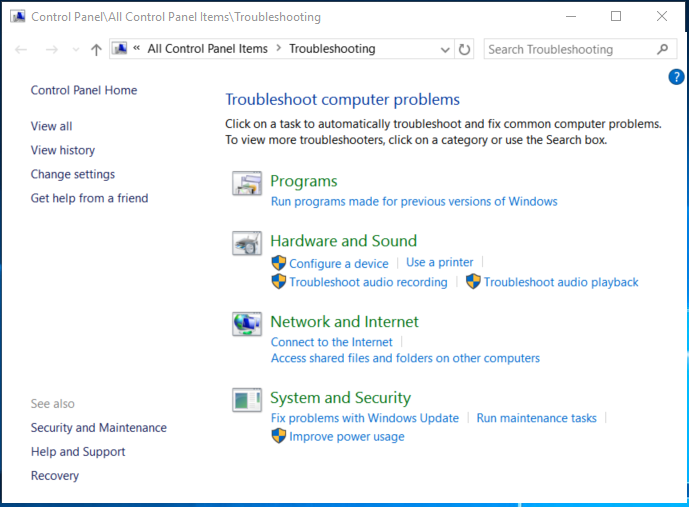Open the recent locations dropdown arrow
Screen dimensions: 689x507
pos(76,49)
